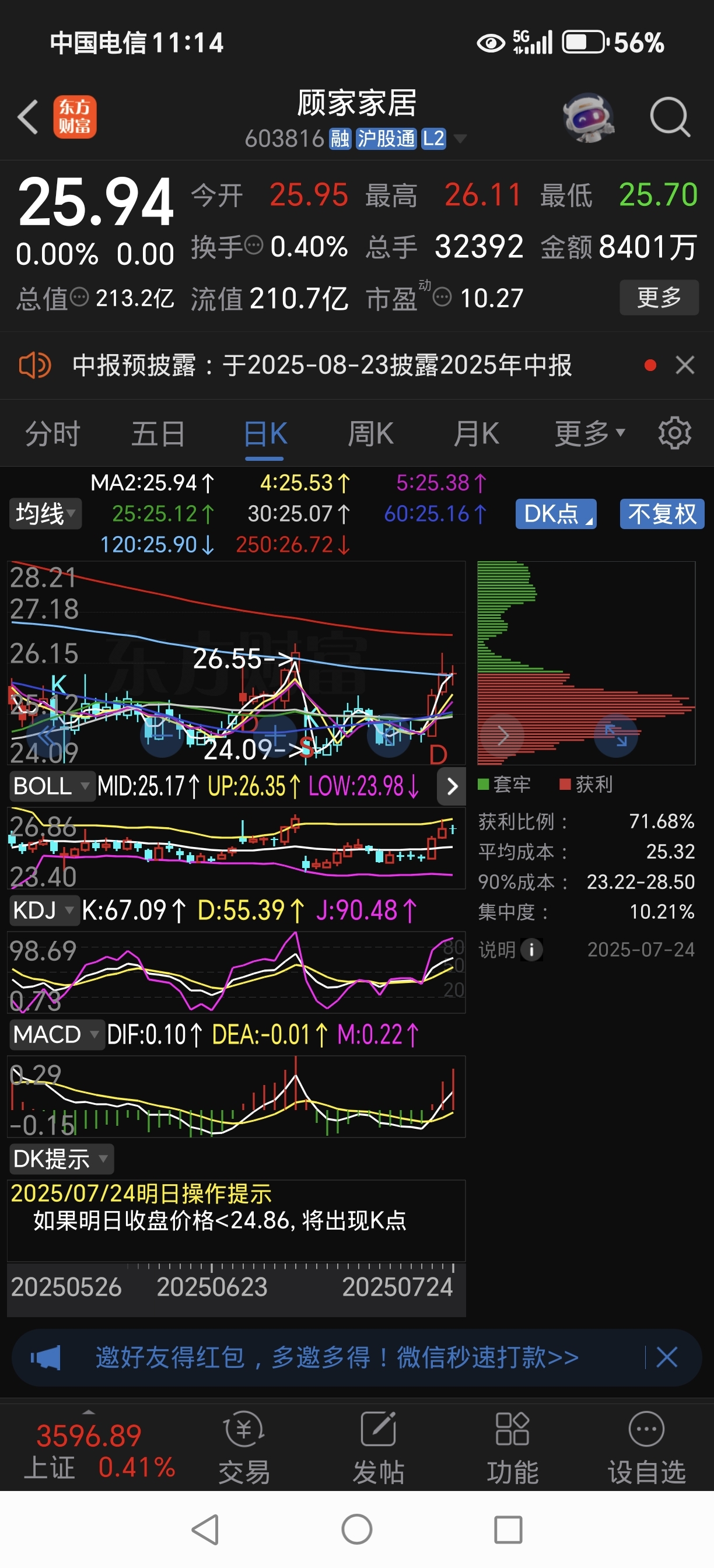Open MACD indicator dropdown
This screenshot has width=714, height=1568.
56,1035
